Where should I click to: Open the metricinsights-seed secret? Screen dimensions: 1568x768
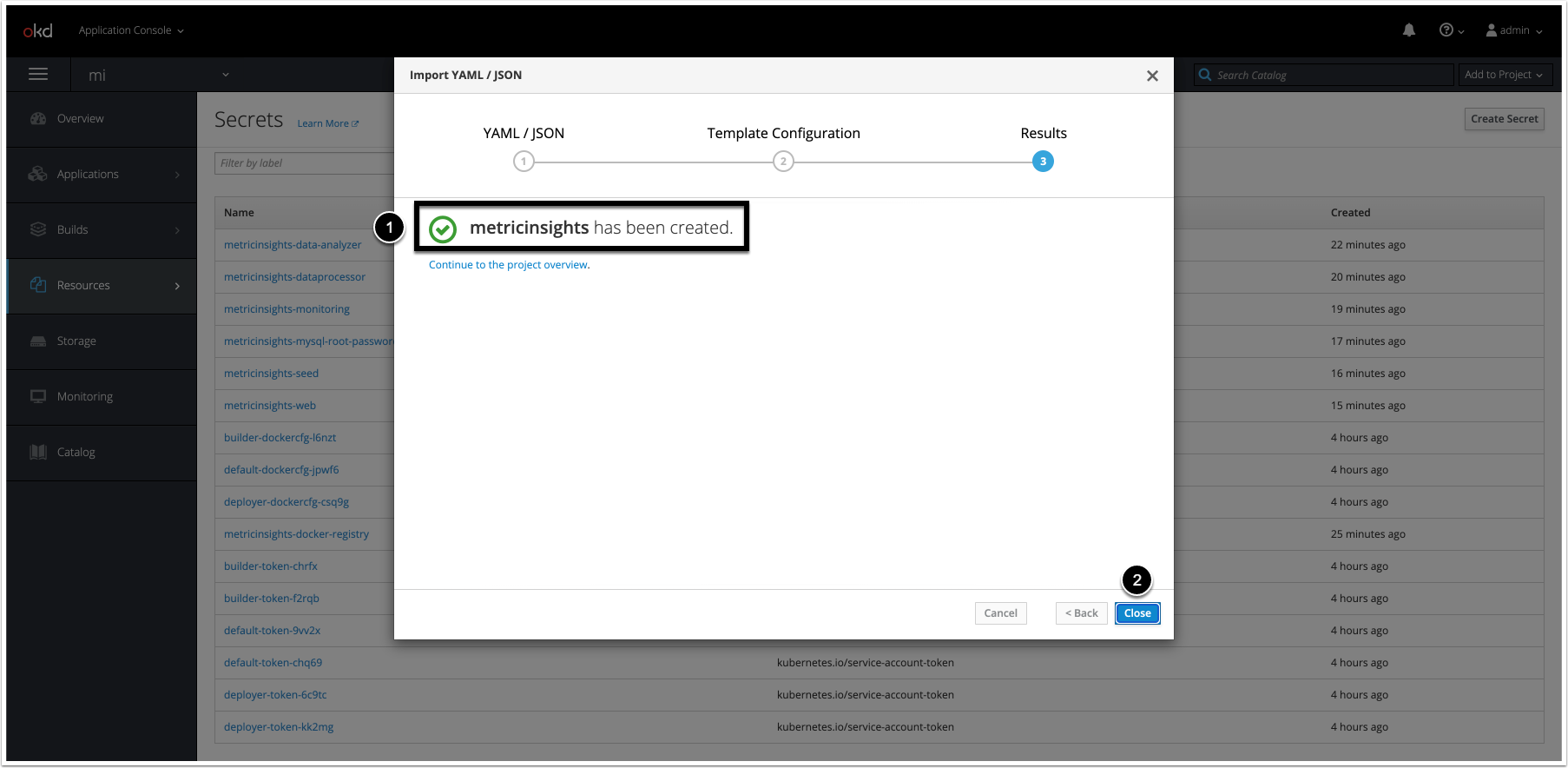[x=271, y=374]
